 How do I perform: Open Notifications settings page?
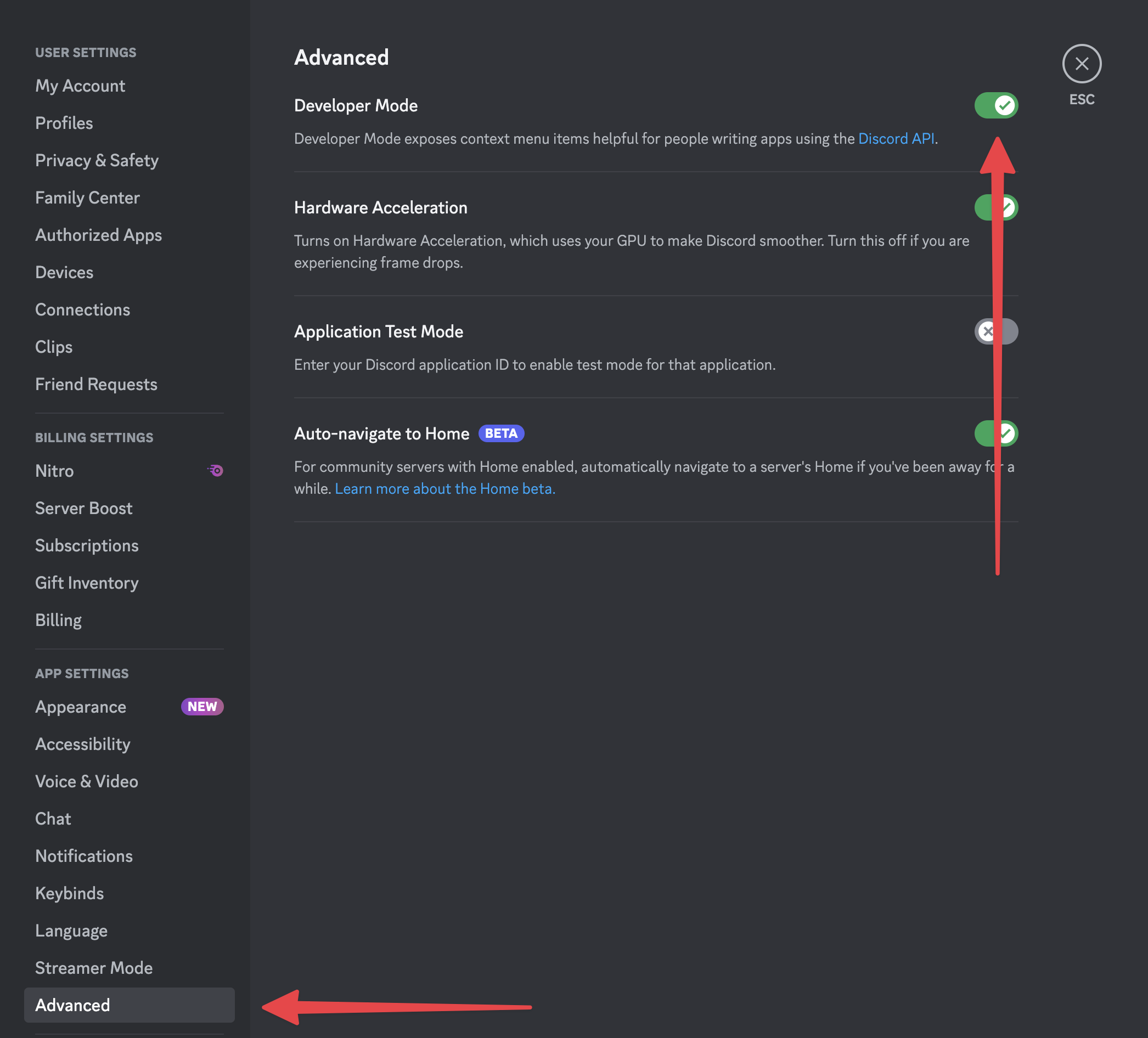point(84,855)
